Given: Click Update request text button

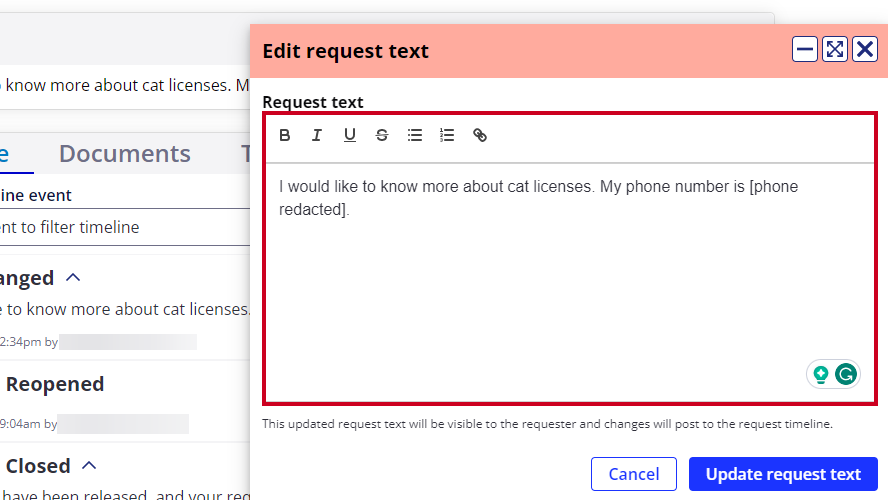Looking at the screenshot, I should 783,474.
